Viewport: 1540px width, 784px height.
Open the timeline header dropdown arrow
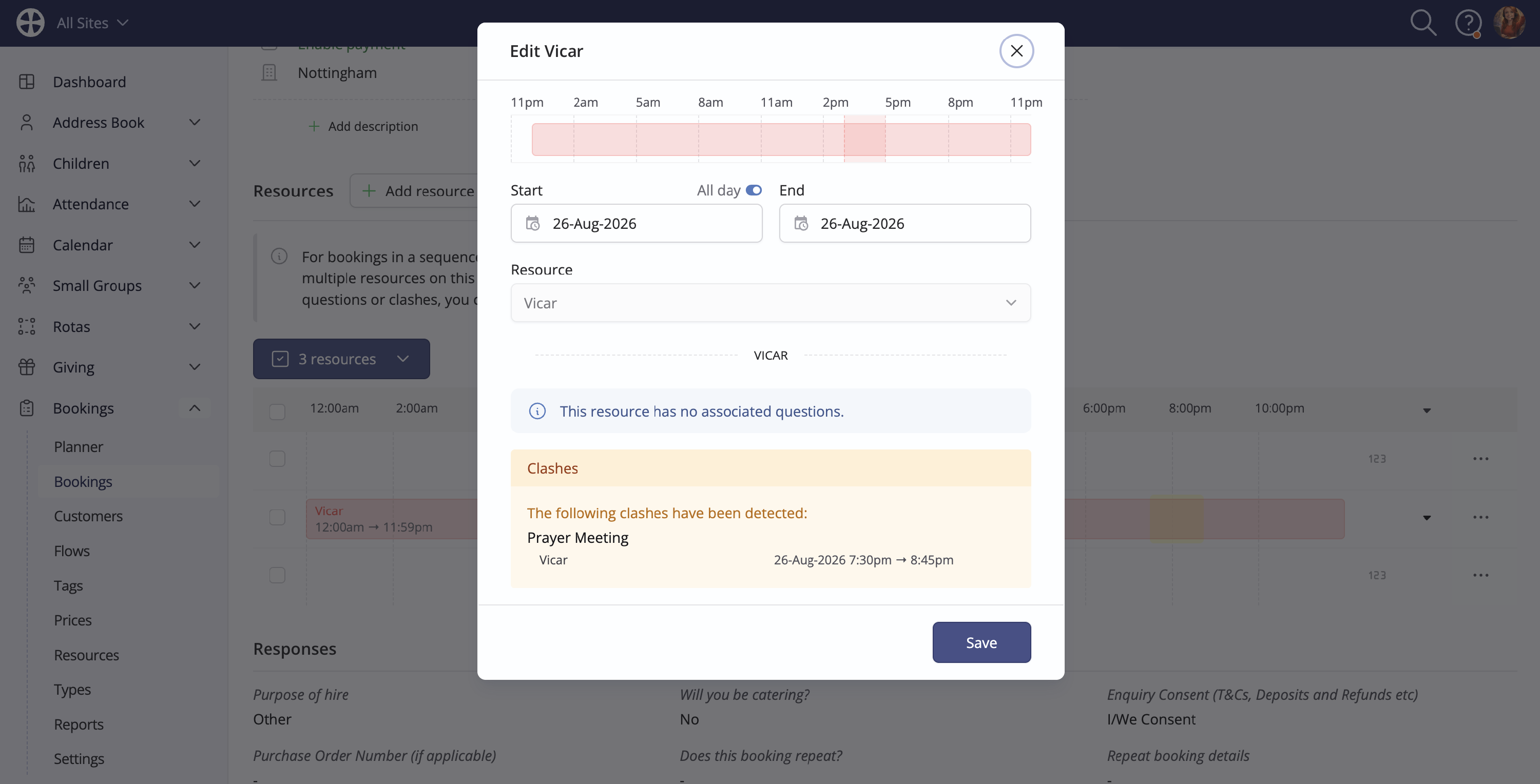pyautogui.click(x=1427, y=410)
